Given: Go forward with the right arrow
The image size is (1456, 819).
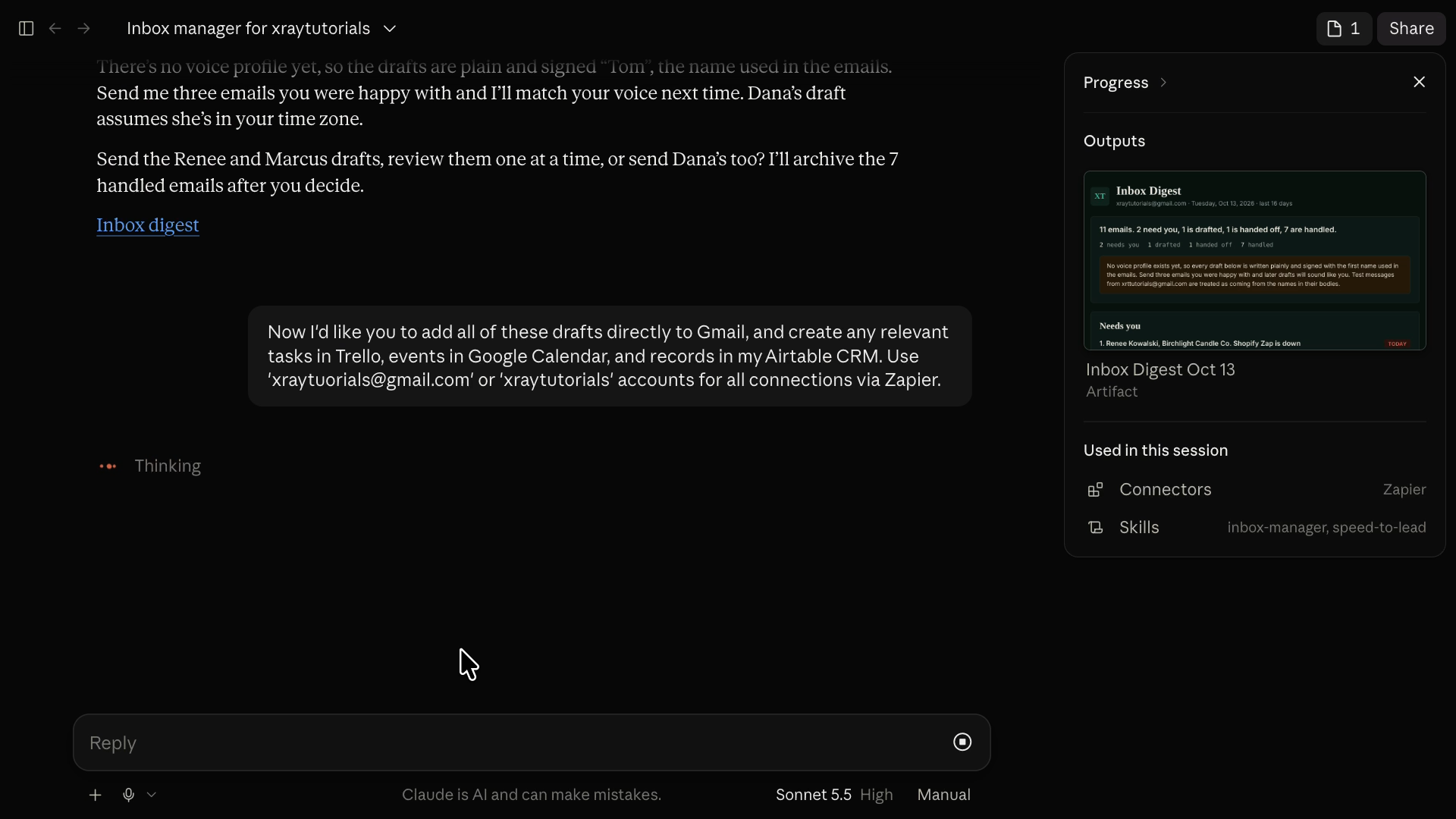Looking at the screenshot, I should click(x=84, y=29).
